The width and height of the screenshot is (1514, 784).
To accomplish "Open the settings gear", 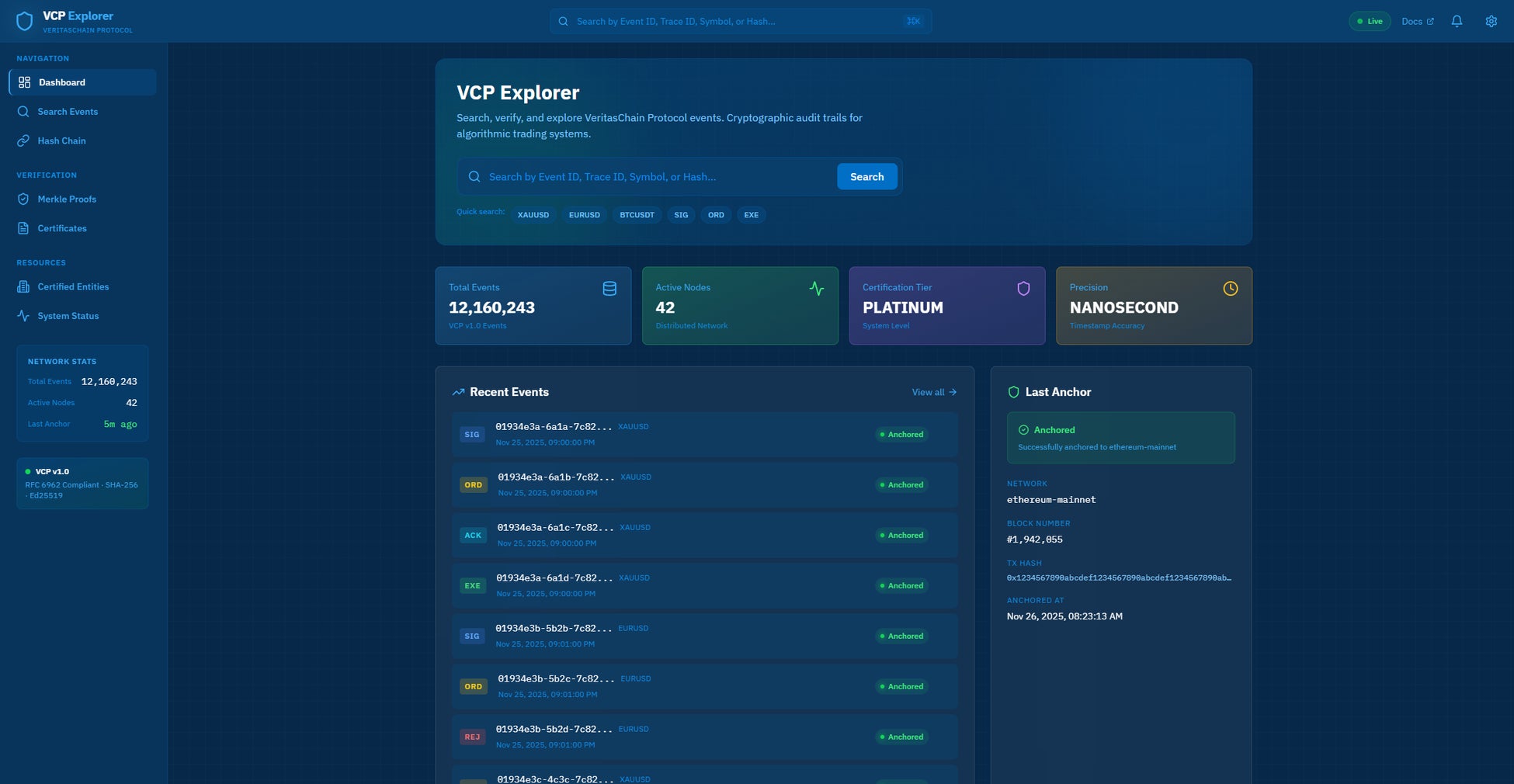I will [1491, 21].
